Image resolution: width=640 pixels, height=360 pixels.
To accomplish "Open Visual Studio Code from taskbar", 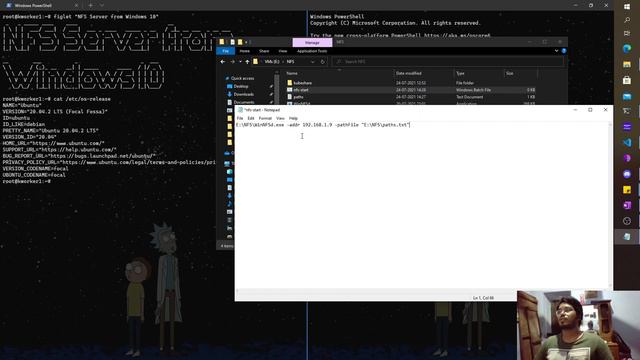I will (627, 142).
